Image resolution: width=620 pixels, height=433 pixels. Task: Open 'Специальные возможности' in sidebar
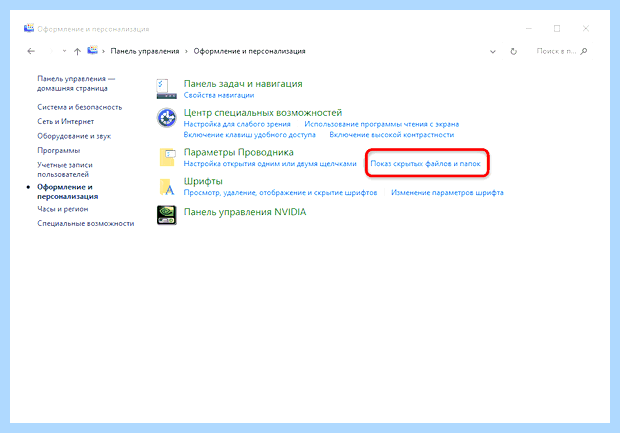click(x=86, y=223)
